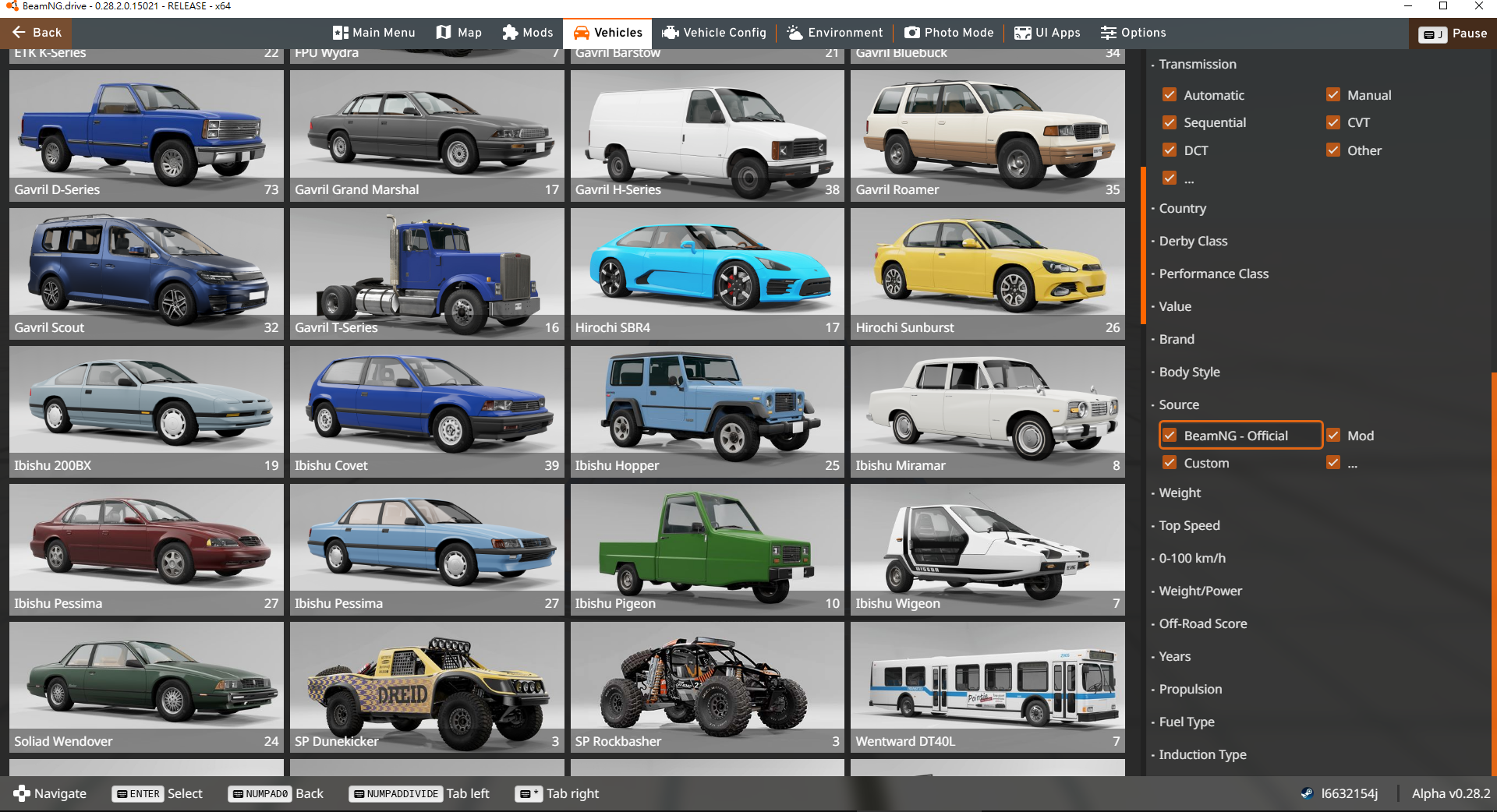
Task: Uncheck the Automatic transmission checkbox
Action: [1170, 94]
